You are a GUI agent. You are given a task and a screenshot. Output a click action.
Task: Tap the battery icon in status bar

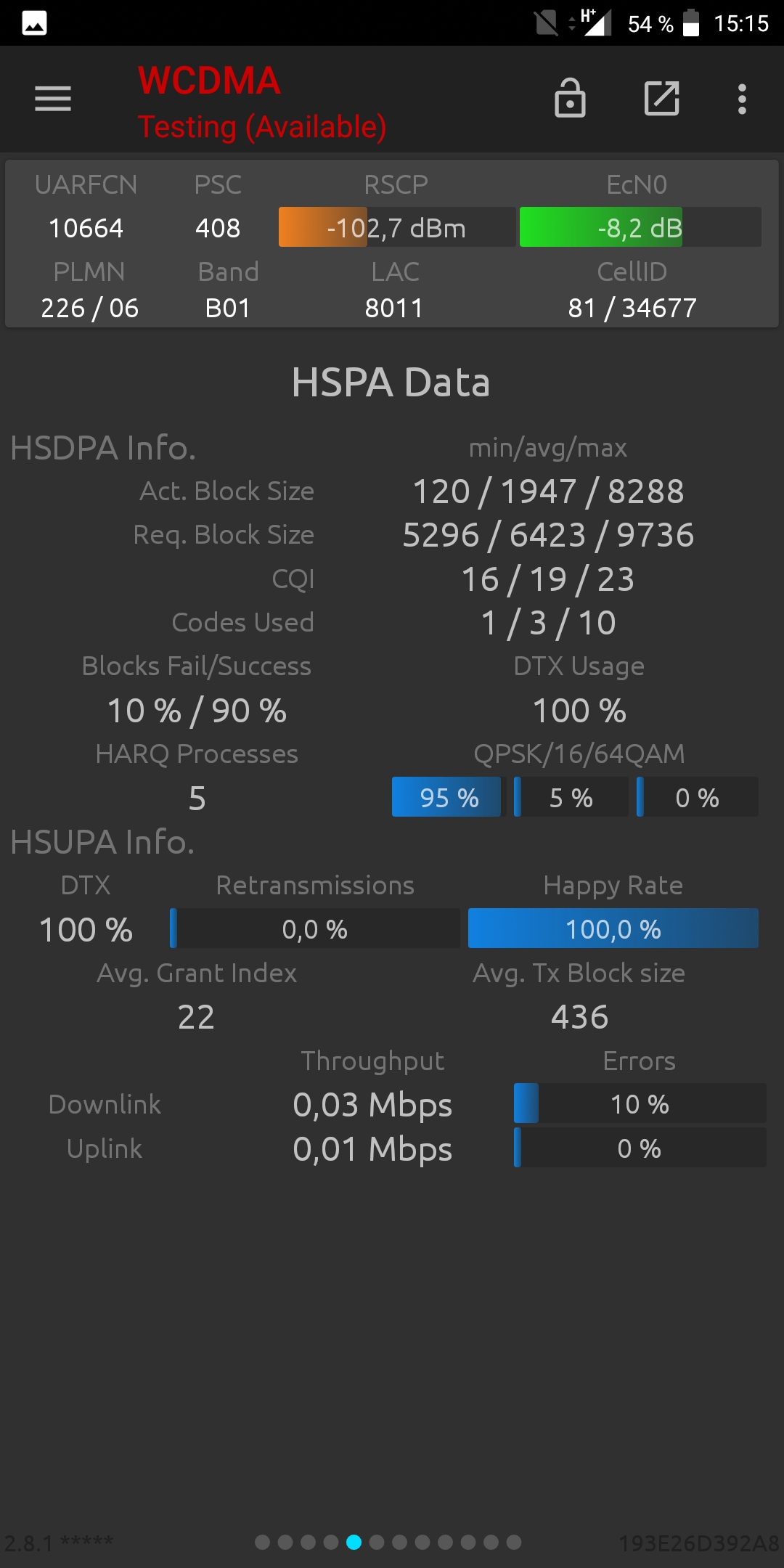pos(691,23)
